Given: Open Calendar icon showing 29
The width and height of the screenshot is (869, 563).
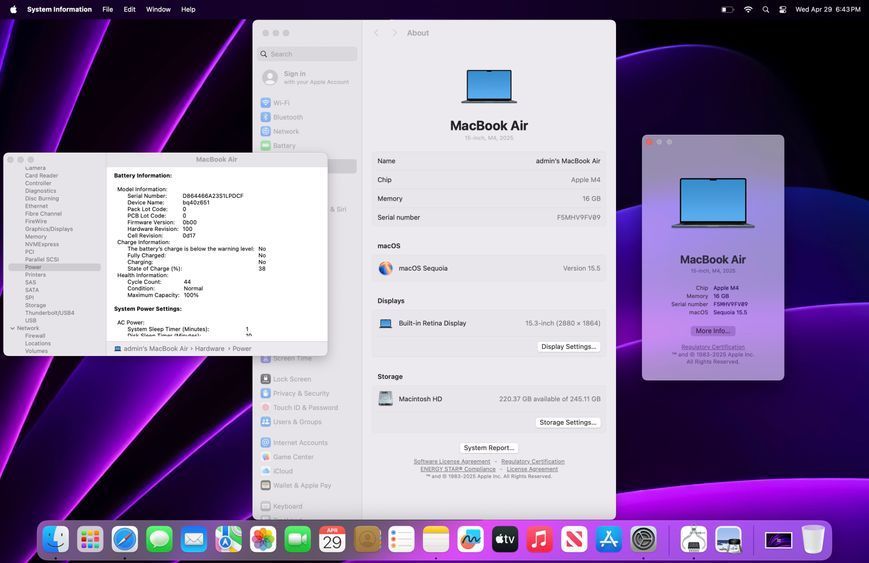Looking at the screenshot, I should 332,539.
